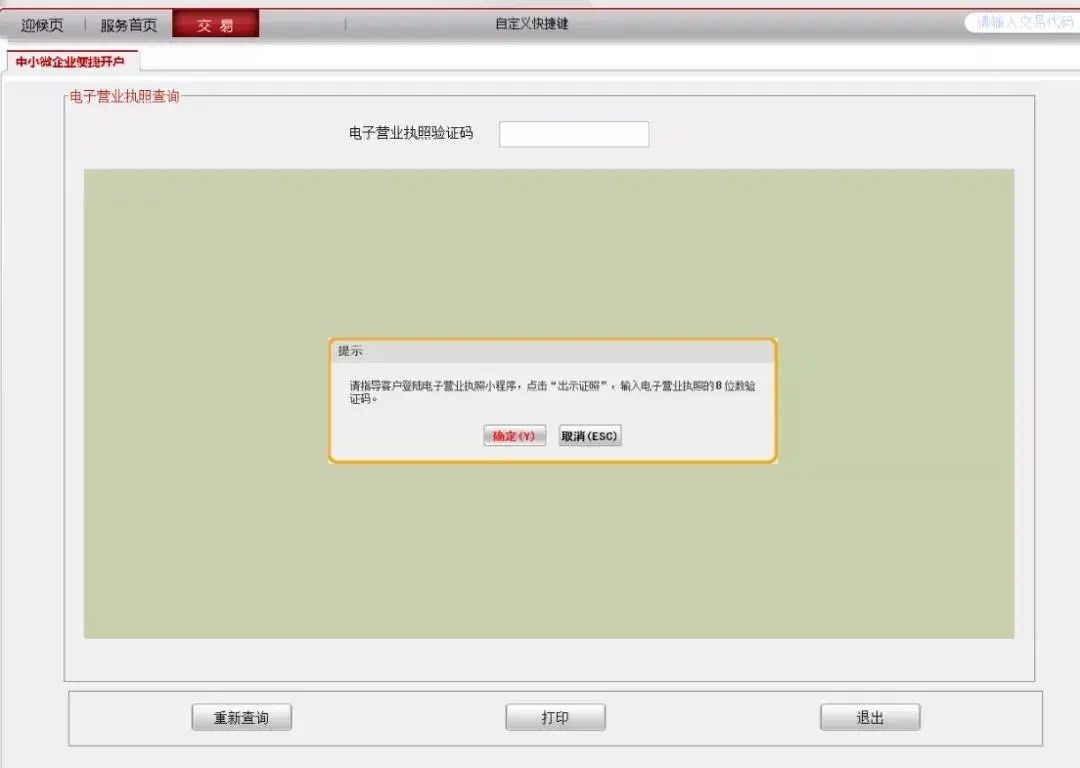The height and width of the screenshot is (768, 1080).
Task: Click the 电子营业执照查询 group title
Action: coord(124,97)
